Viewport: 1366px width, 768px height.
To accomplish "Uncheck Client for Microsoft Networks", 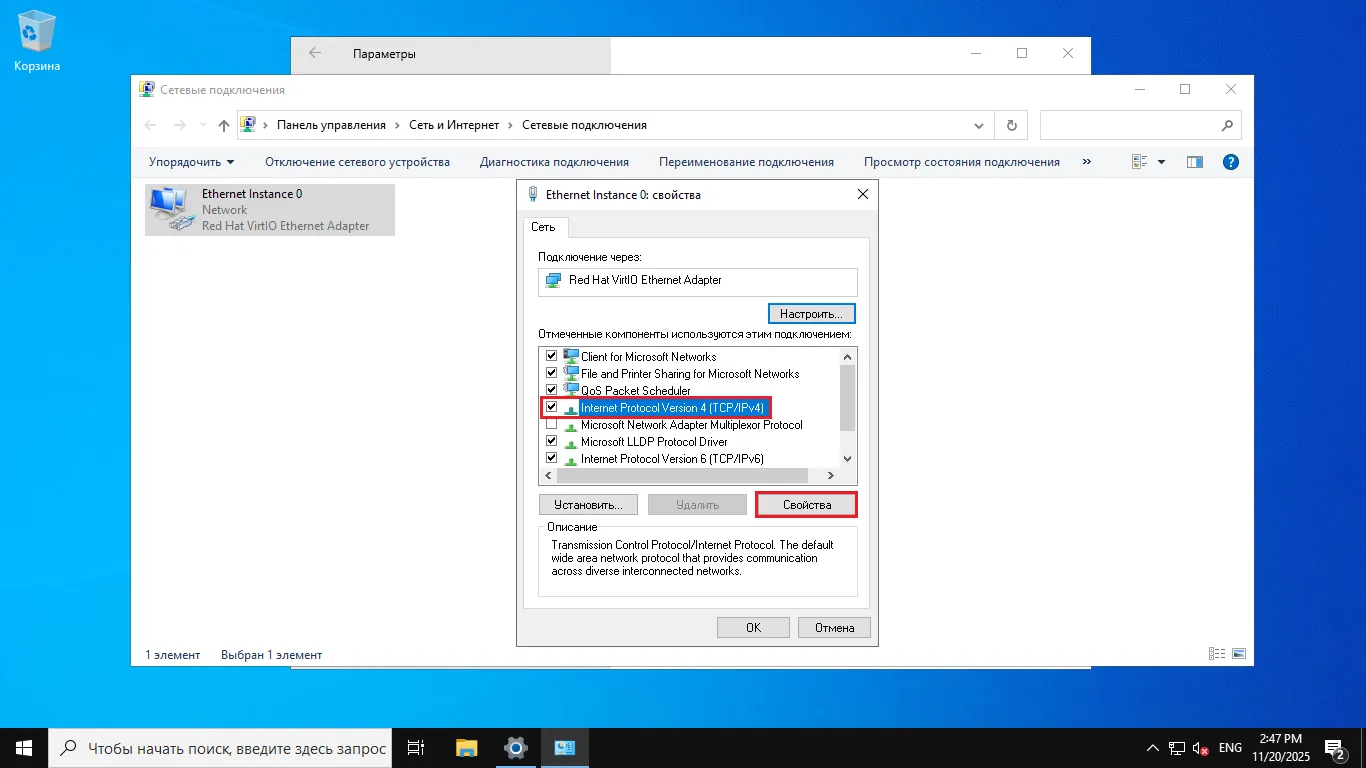I will [x=551, y=357].
